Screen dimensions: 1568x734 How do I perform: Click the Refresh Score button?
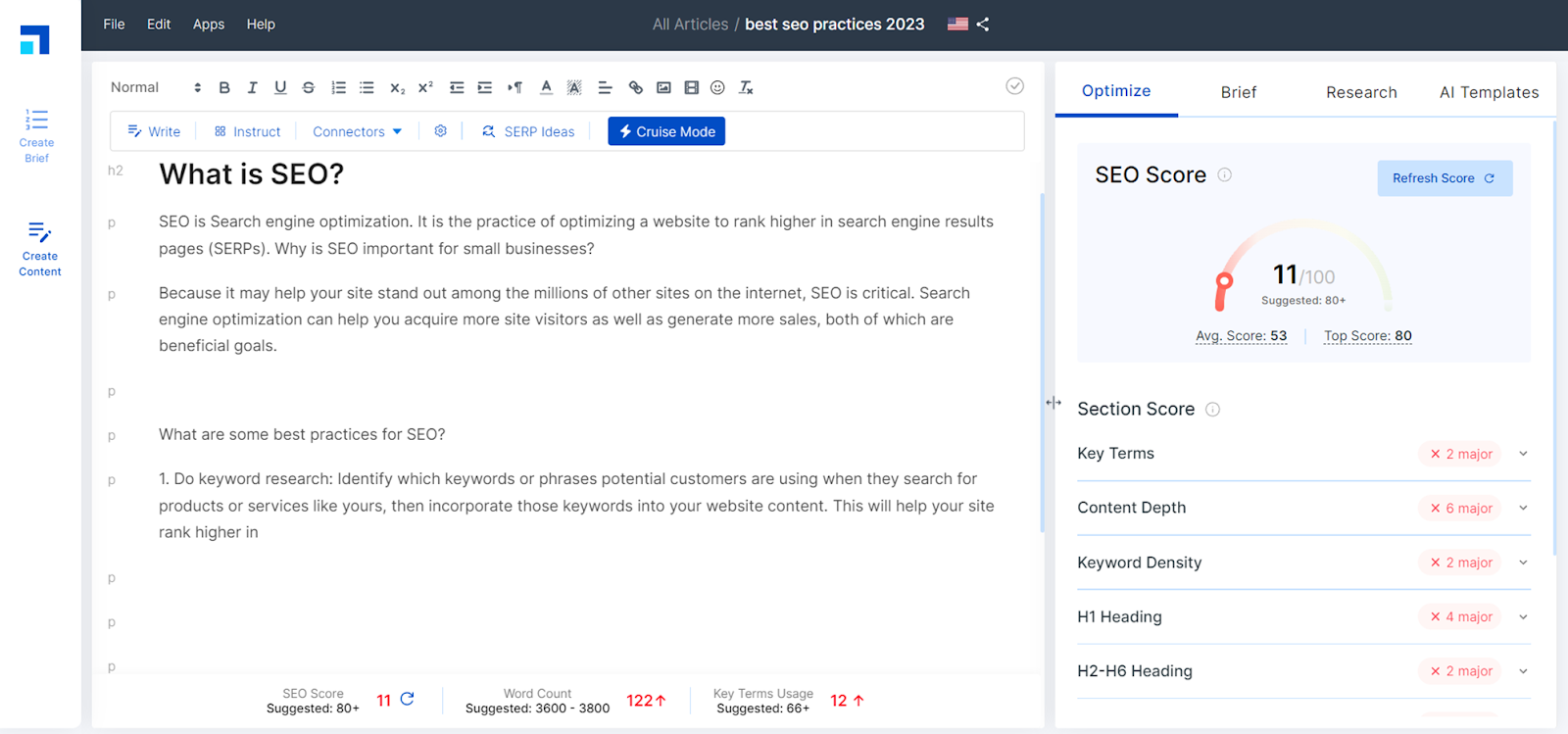pos(1445,178)
